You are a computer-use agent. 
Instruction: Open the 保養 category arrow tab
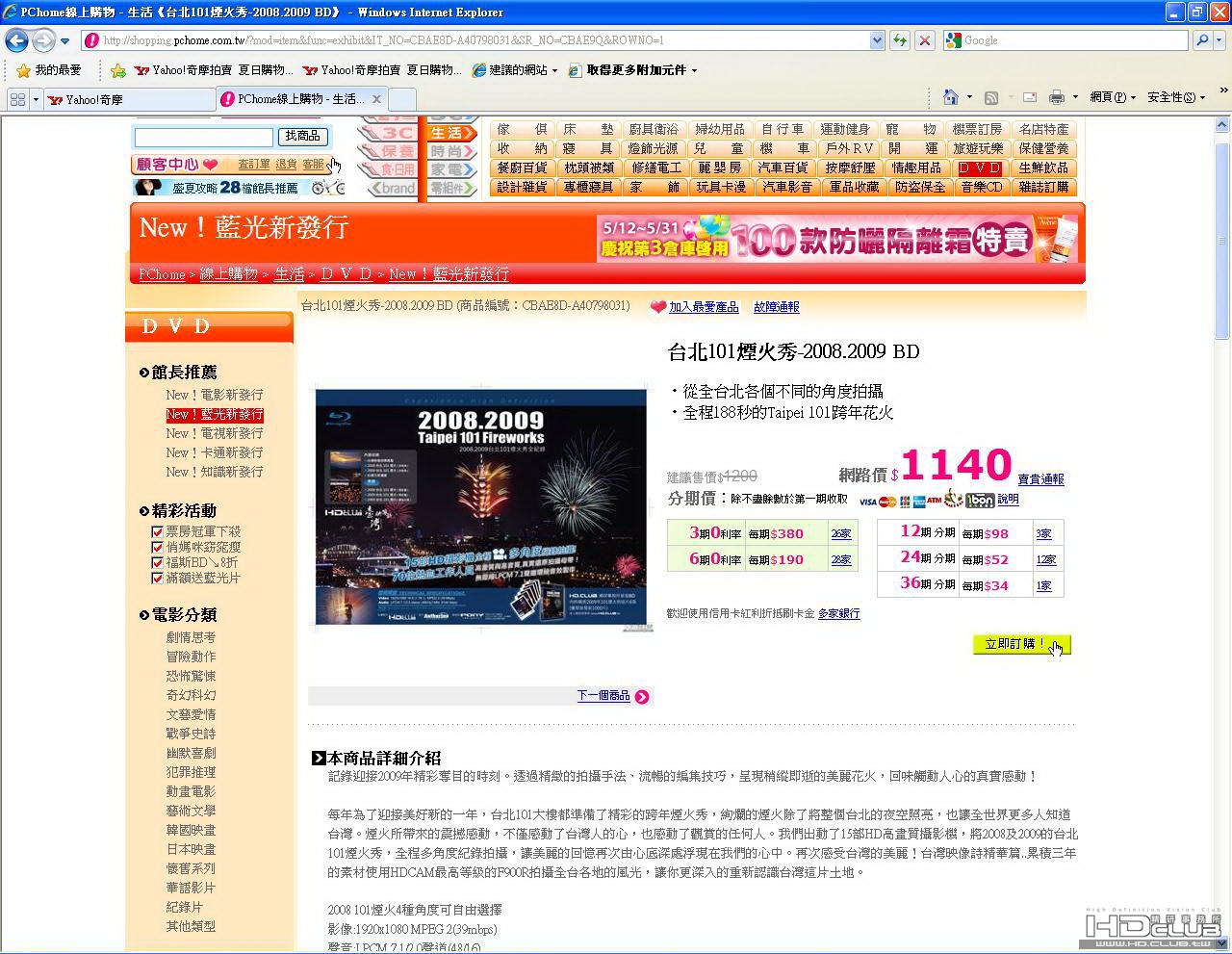389,151
